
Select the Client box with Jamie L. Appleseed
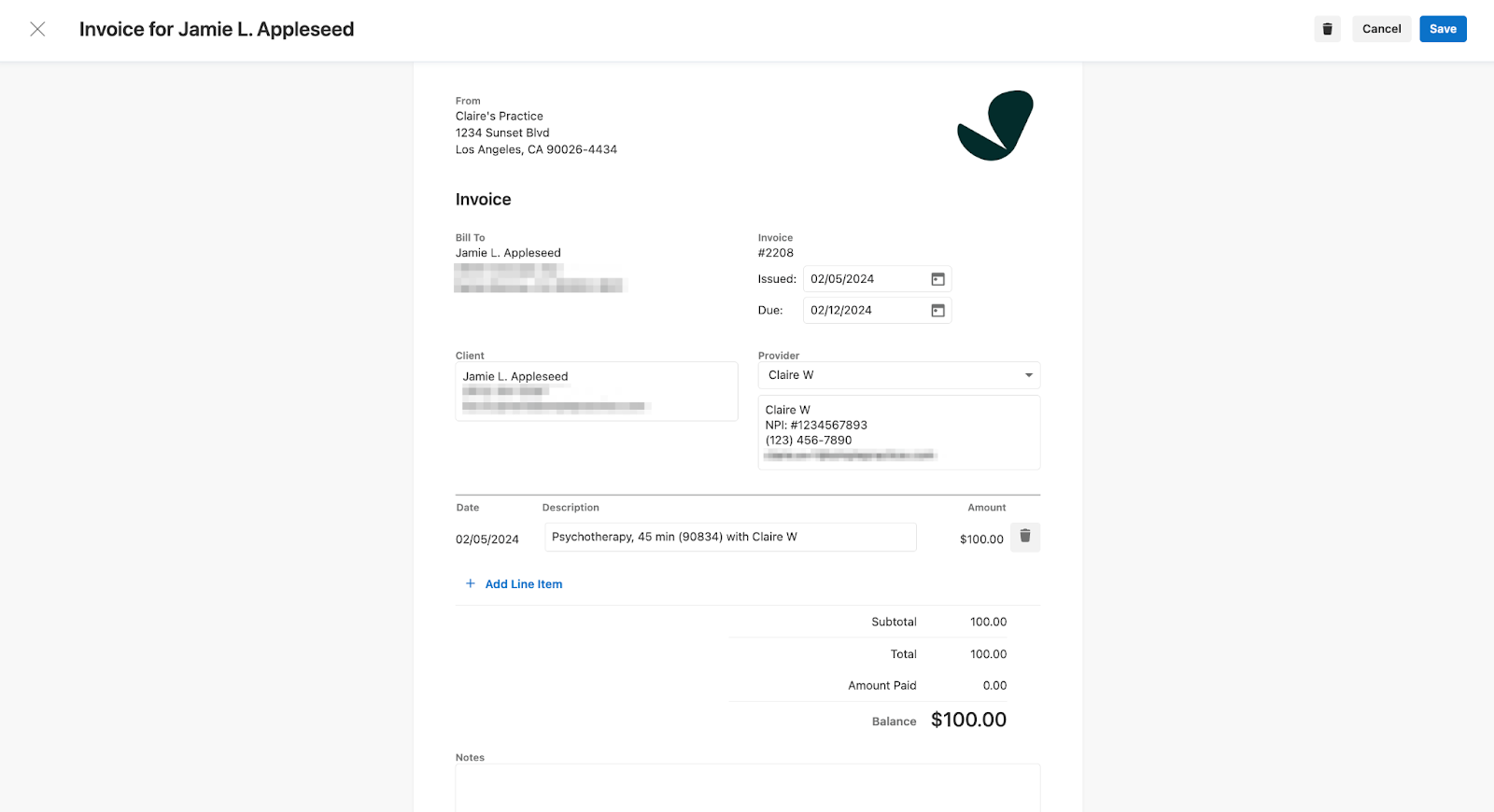(x=596, y=391)
